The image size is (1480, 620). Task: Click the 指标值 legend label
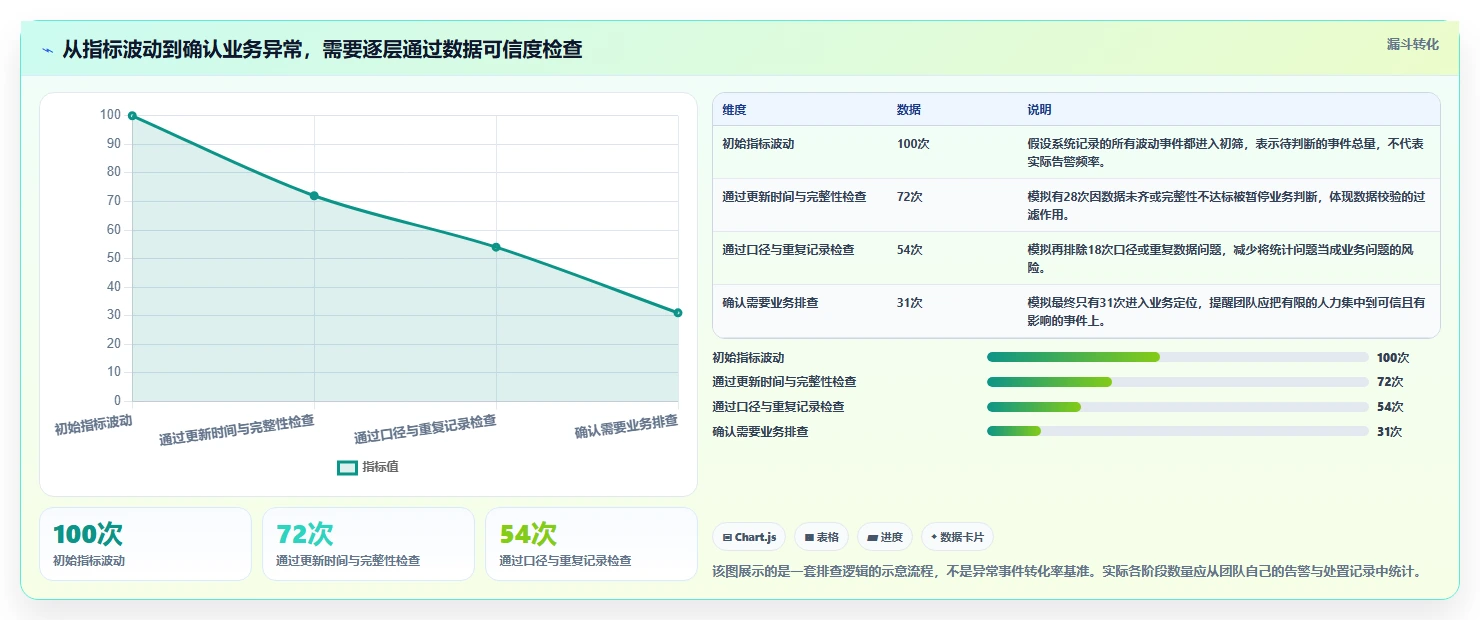[380, 467]
